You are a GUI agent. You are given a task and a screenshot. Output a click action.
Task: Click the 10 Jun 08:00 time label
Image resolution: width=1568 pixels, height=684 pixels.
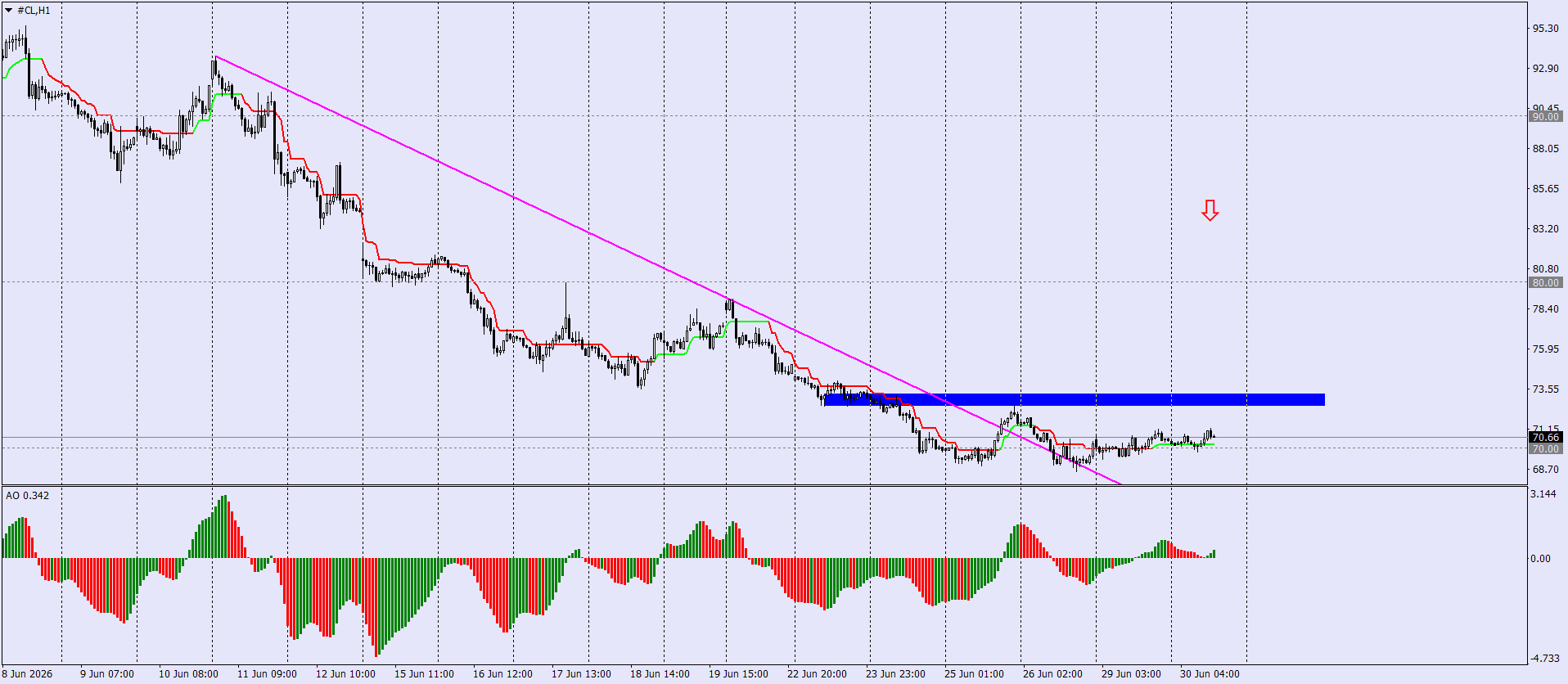(188, 674)
